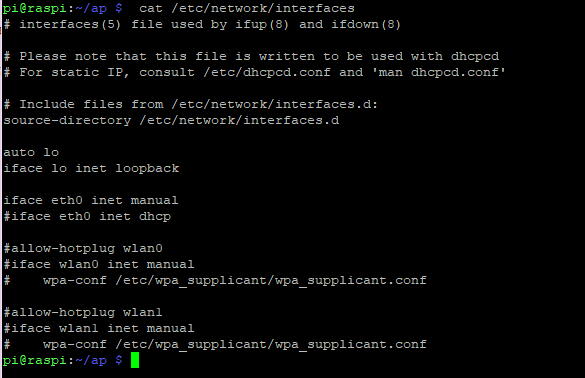The height and width of the screenshot is (378, 585).
Task: Click the 'iface lo inet loopback' line
Action: pos(91,168)
